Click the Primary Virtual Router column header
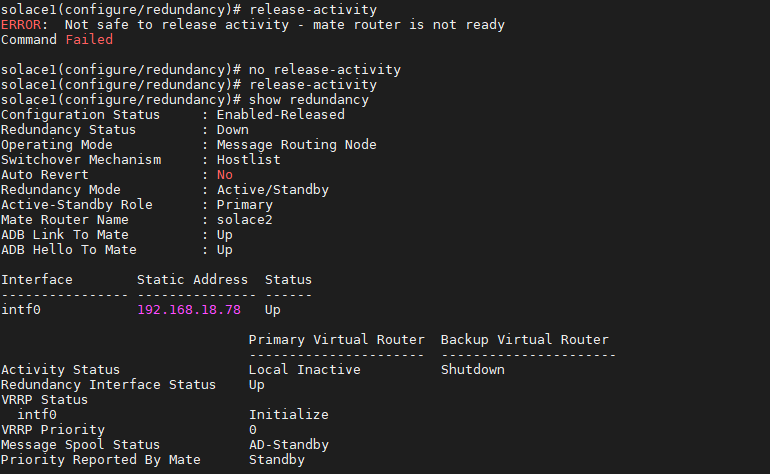The height and width of the screenshot is (474, 770). click(336, 340)
